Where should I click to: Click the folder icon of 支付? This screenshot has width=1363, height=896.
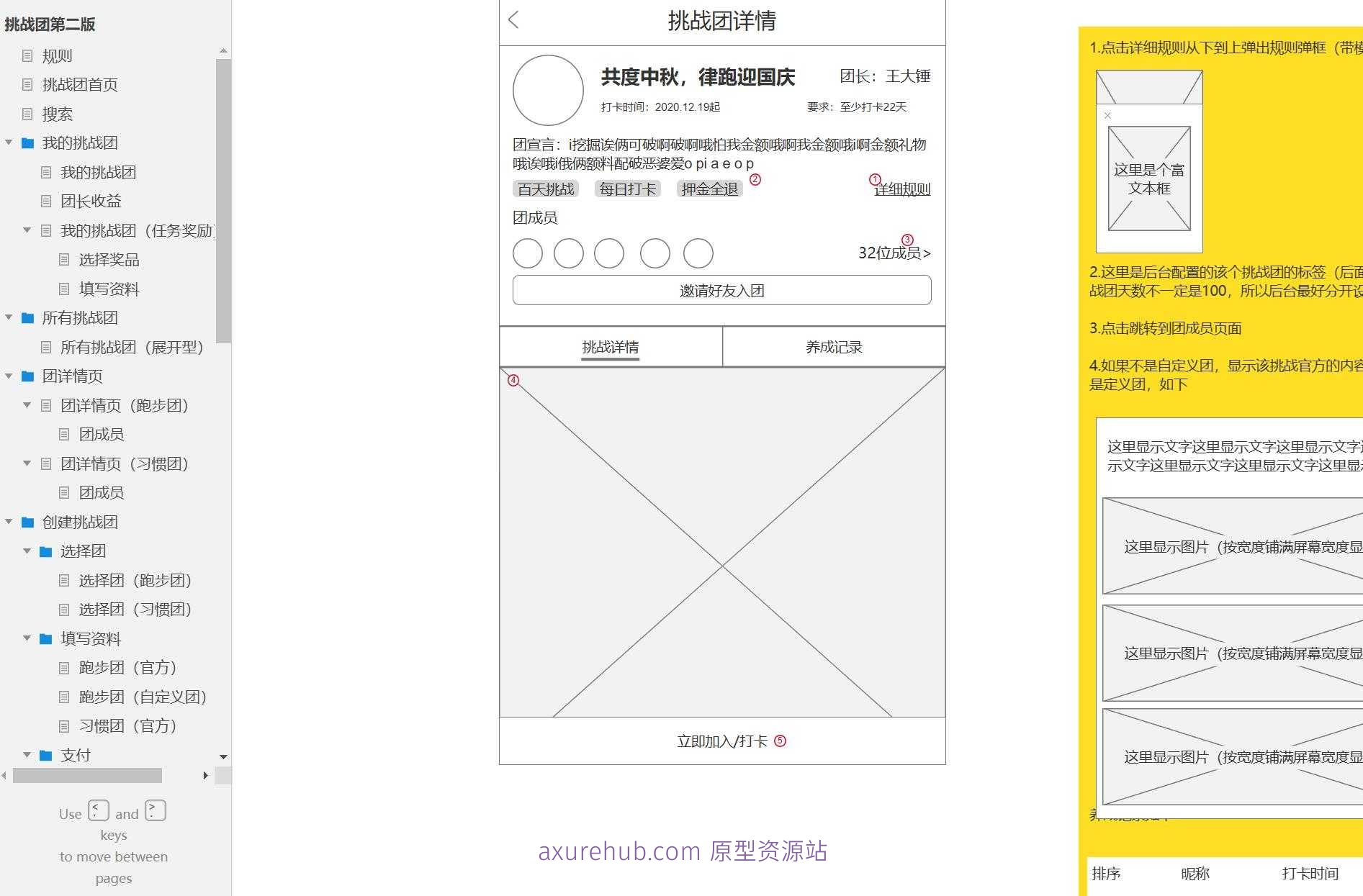pos(46,755)
